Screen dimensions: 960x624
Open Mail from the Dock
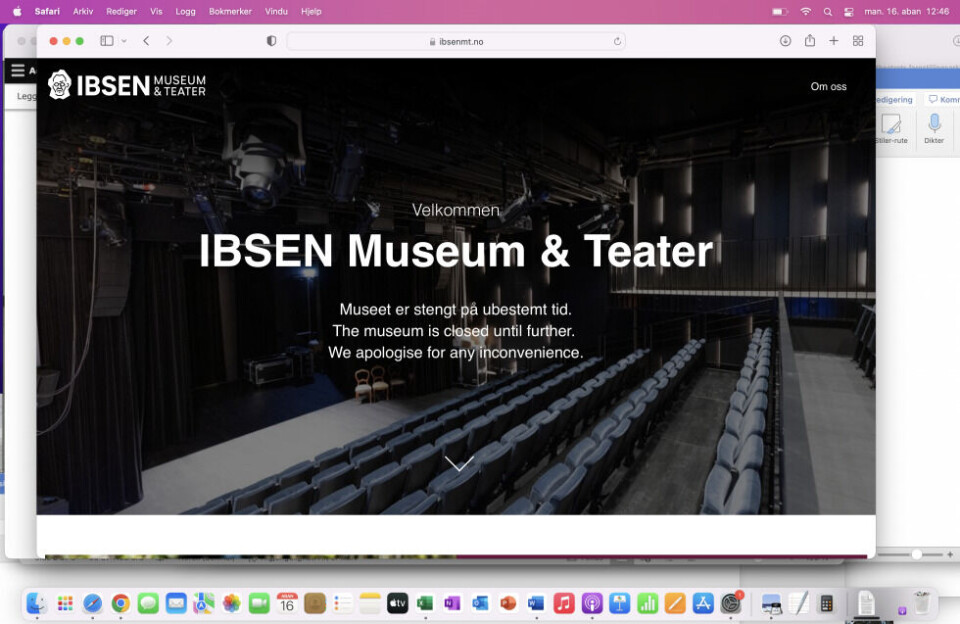pyautogui.click(x=176, y=603)
